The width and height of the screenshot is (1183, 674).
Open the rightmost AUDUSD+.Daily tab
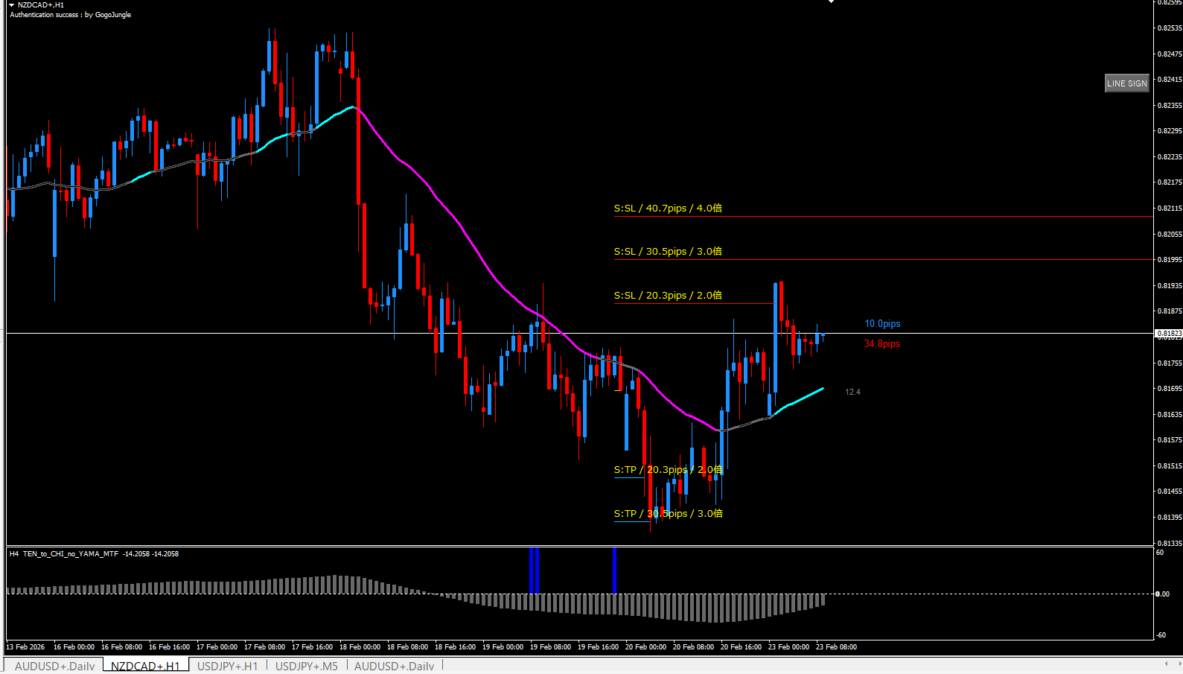pyautogui.click(x=394, y=666)
